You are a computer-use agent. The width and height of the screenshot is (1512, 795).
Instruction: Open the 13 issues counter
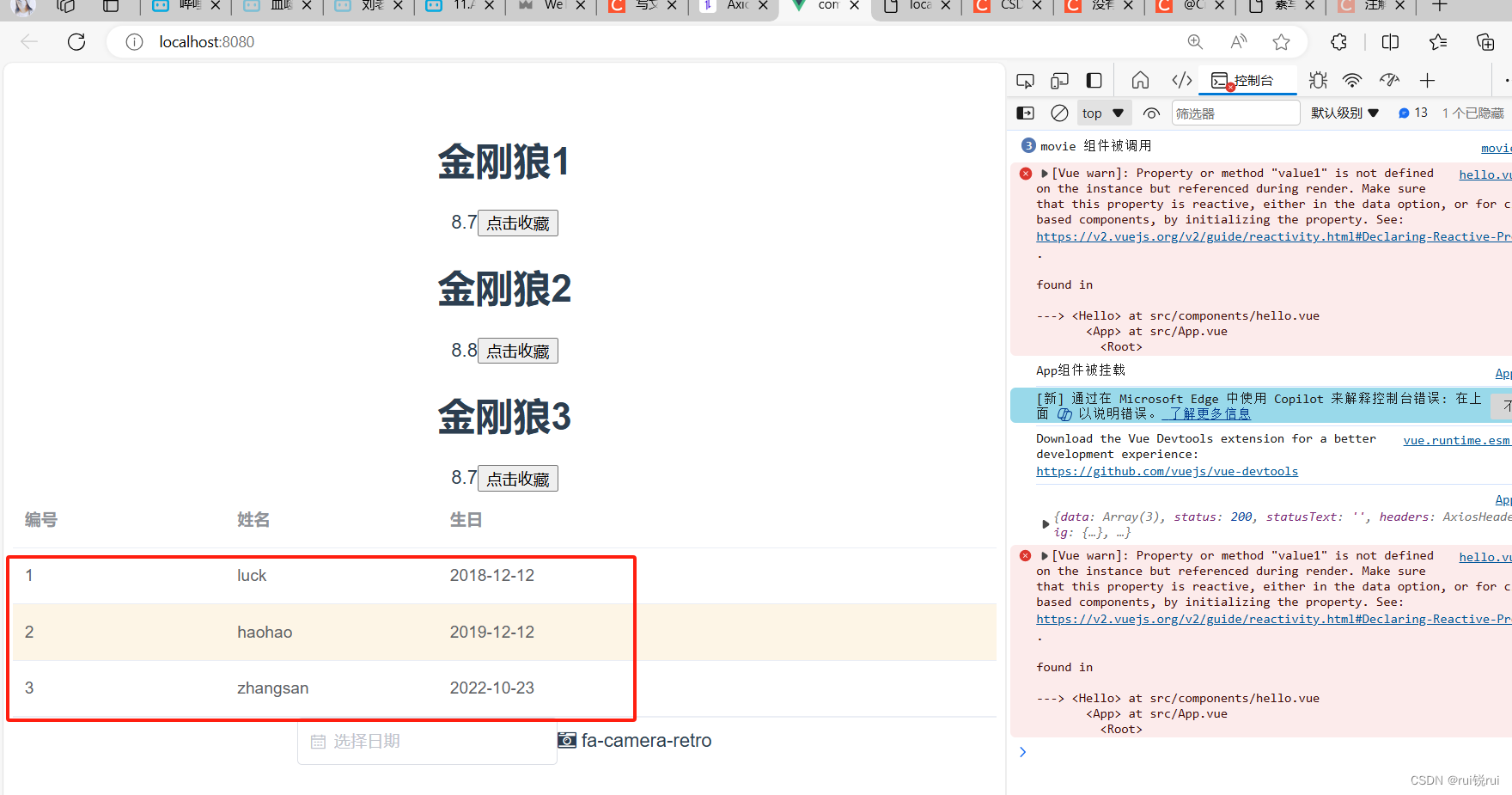tap(1413, 113)
